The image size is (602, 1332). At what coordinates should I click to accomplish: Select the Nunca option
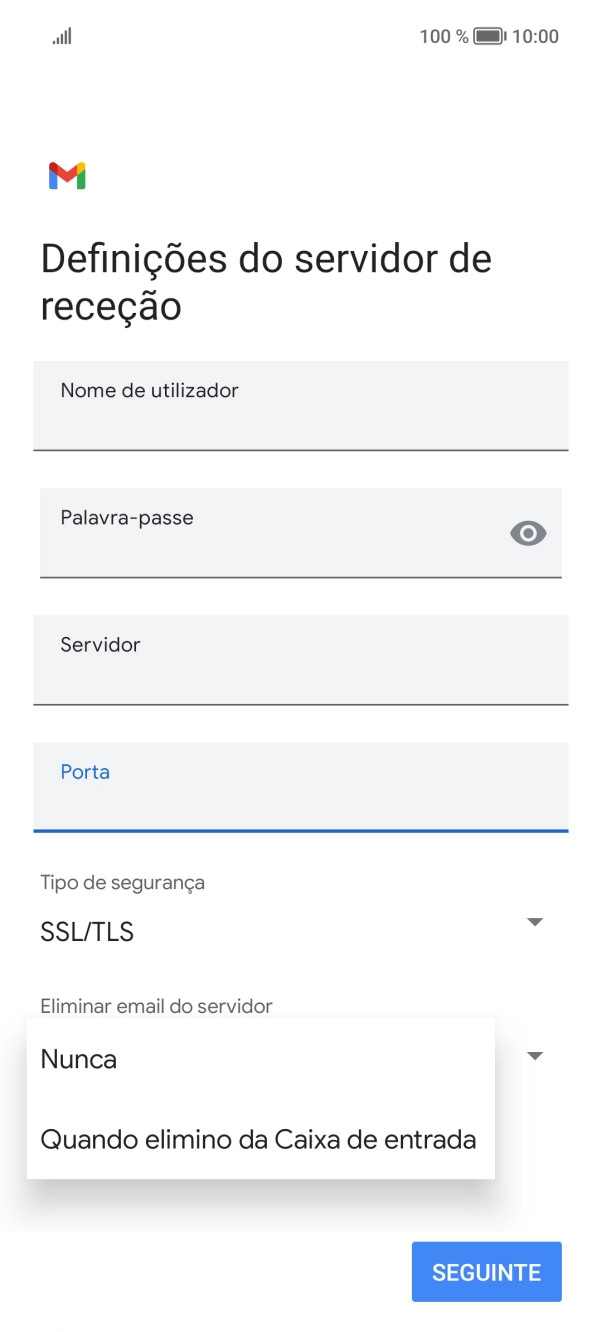78,1058
